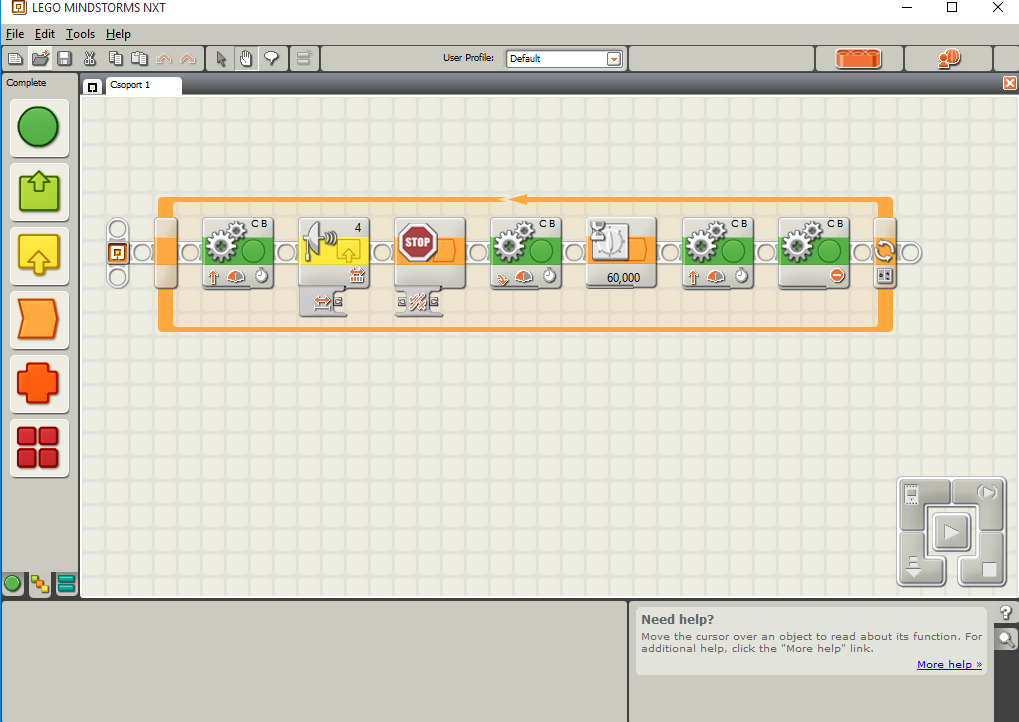Select the Move block right after the Stop block

click(x=526, y=252)
